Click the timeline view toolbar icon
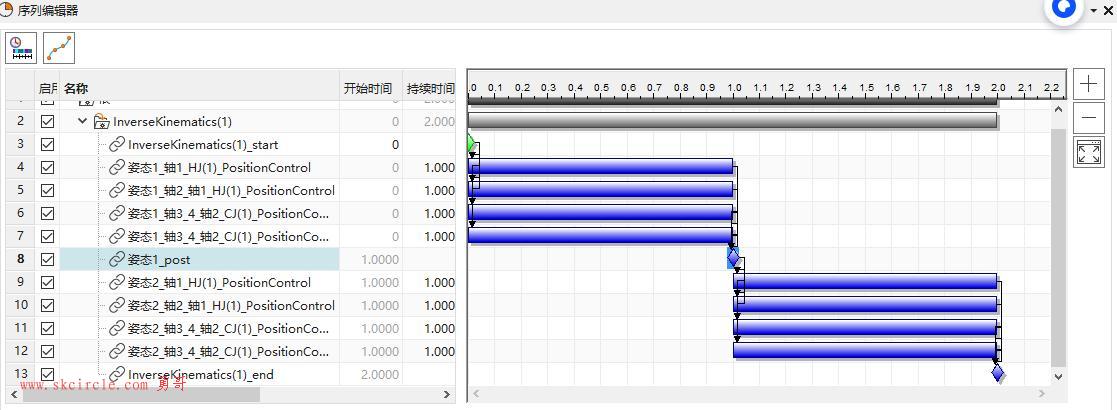The image size is (1117, 410). 21,48
